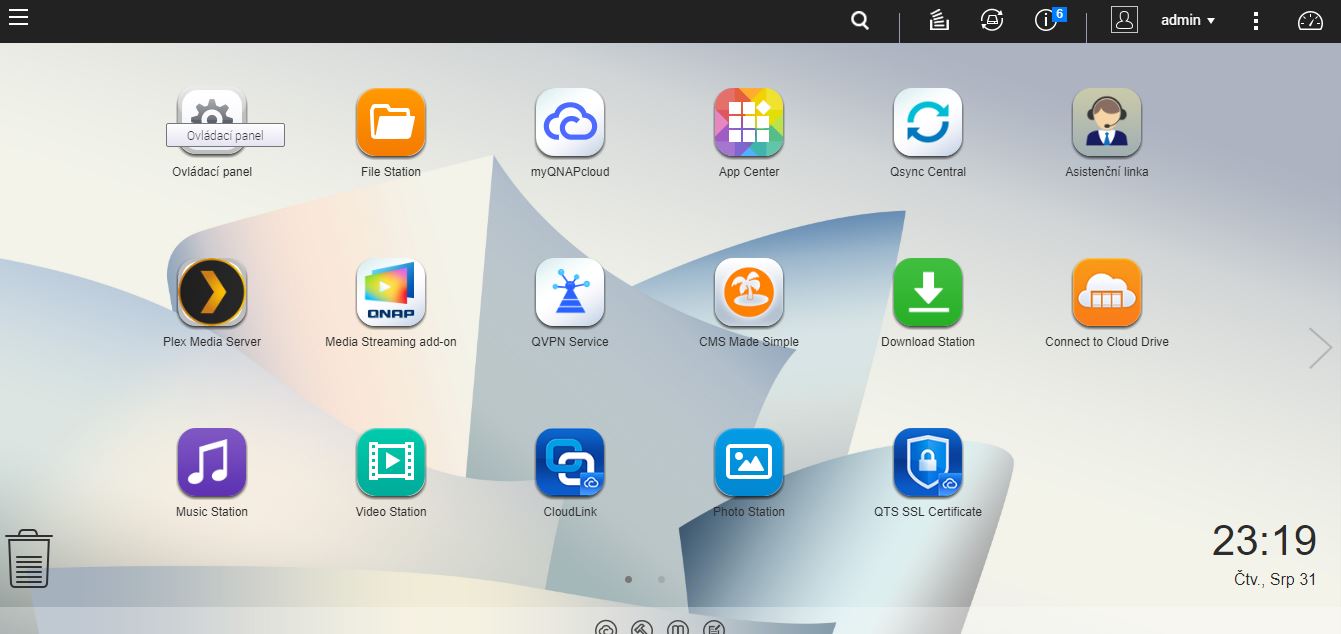1341x634 pixels.
Task: View the 6 event notifications
Action: tap(1049, 19)
